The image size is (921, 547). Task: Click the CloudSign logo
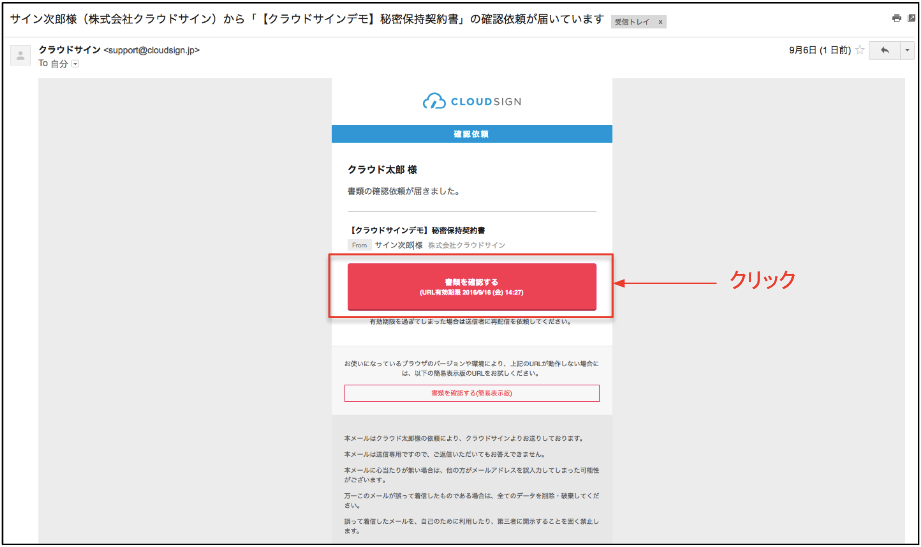tap(472, 102)
